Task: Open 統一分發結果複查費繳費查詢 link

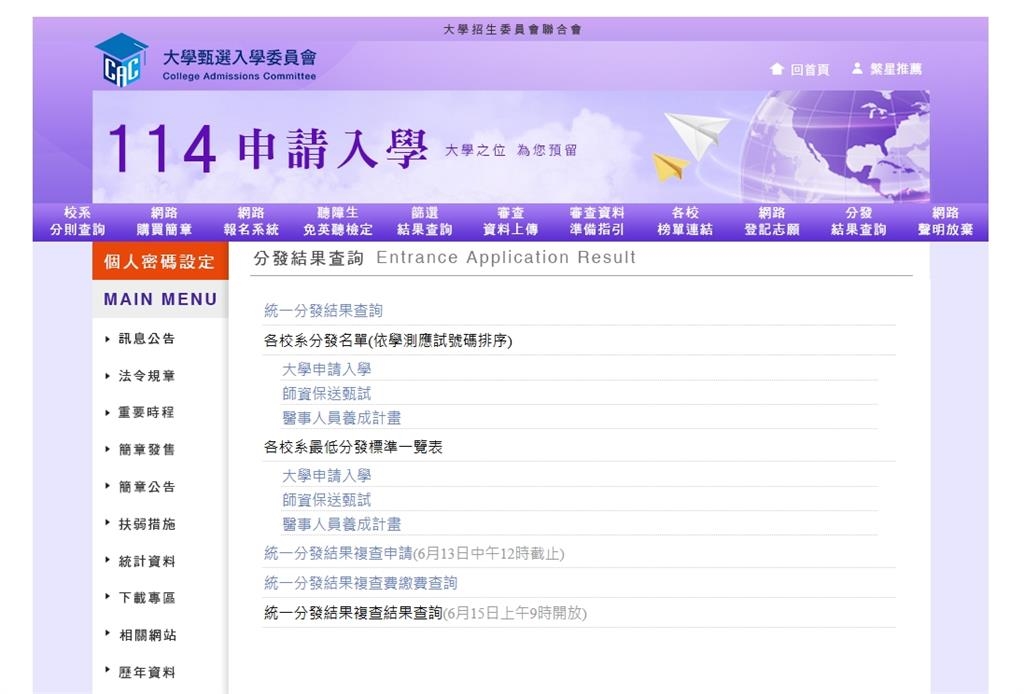Action: click(x=359, y=584)
